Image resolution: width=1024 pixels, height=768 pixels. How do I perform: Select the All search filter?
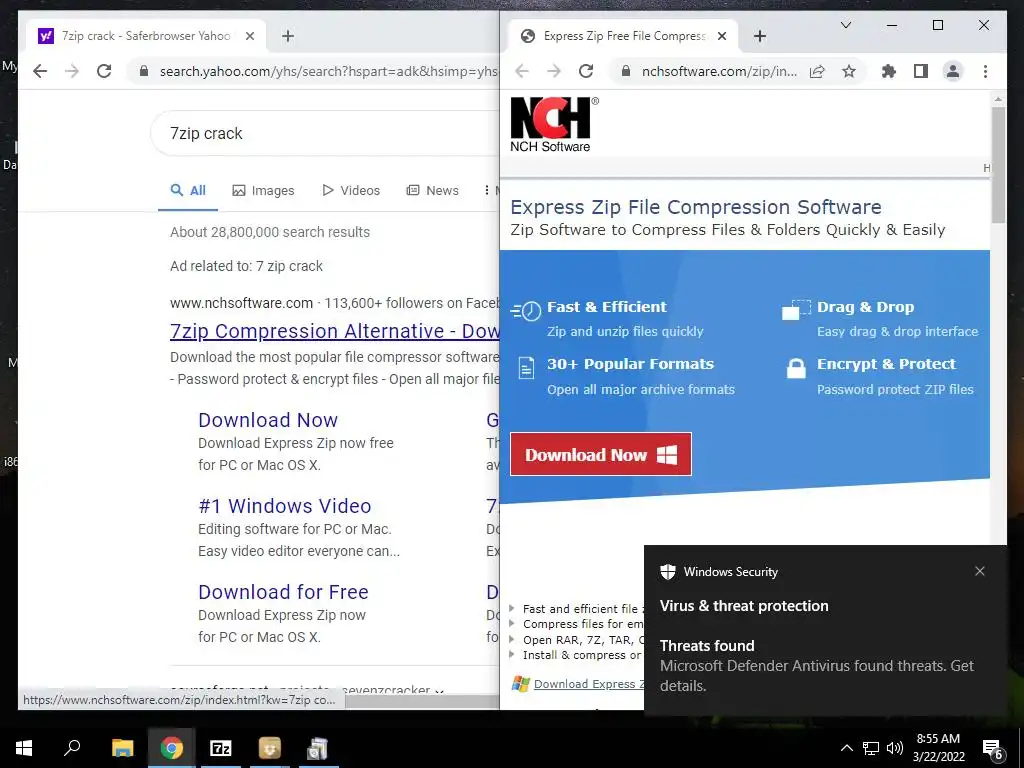tap(188, 191)
